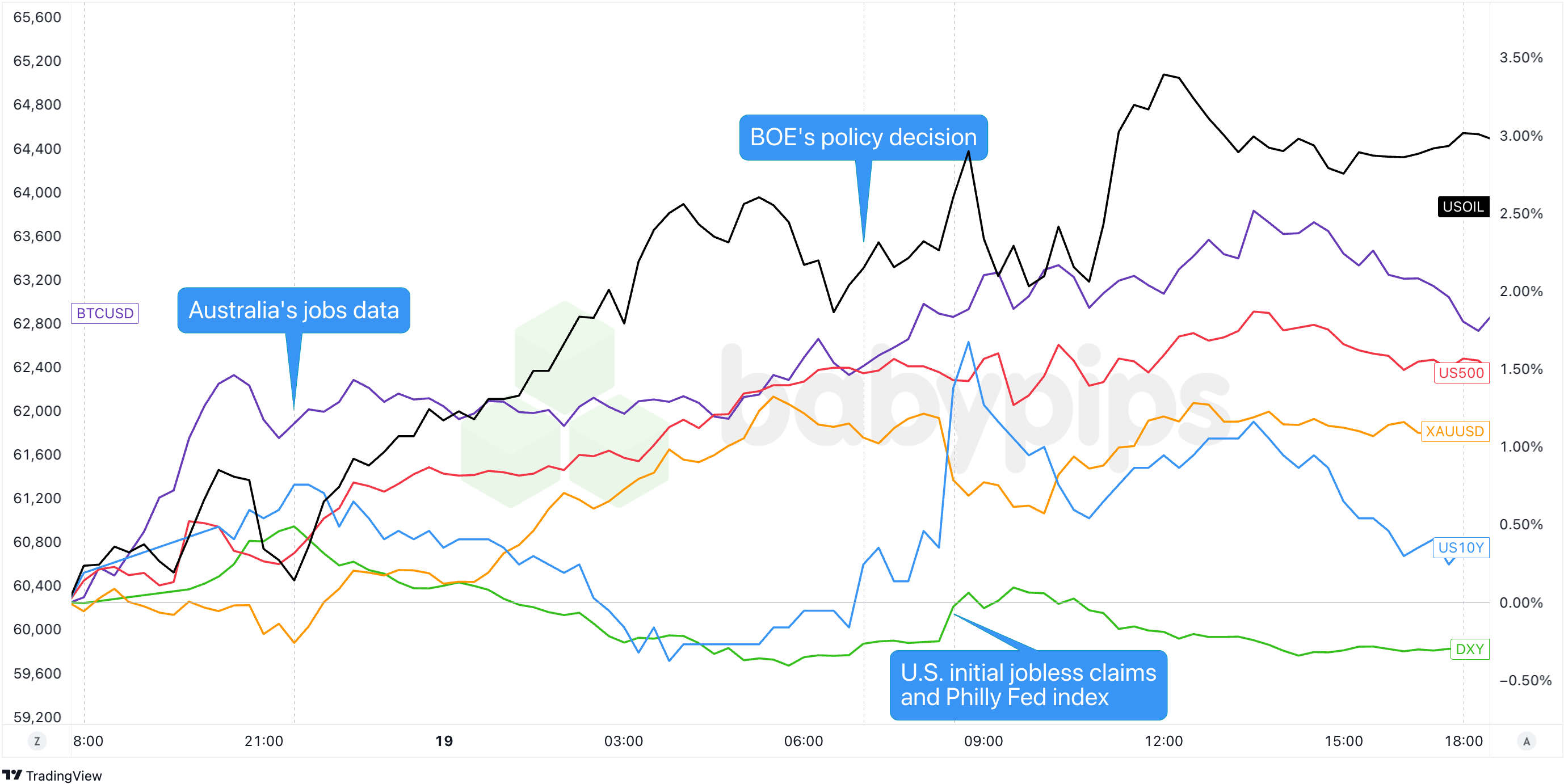1564x784 pixels.
Task: Click the 65,600 price scale label
Action: coord(37,17)
